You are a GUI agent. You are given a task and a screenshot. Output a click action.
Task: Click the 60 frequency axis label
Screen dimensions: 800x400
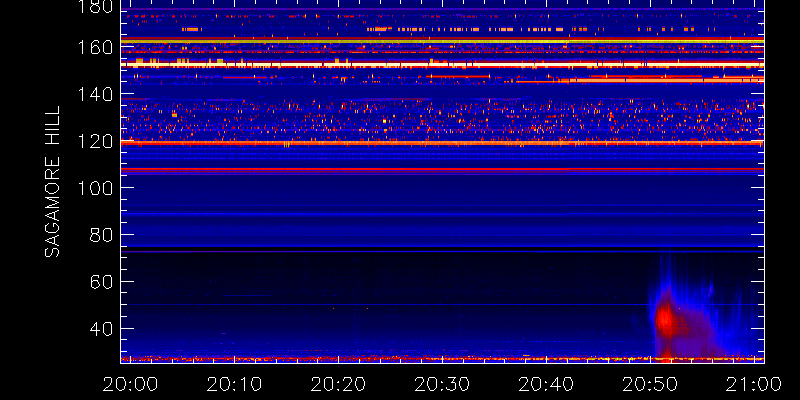102,282
